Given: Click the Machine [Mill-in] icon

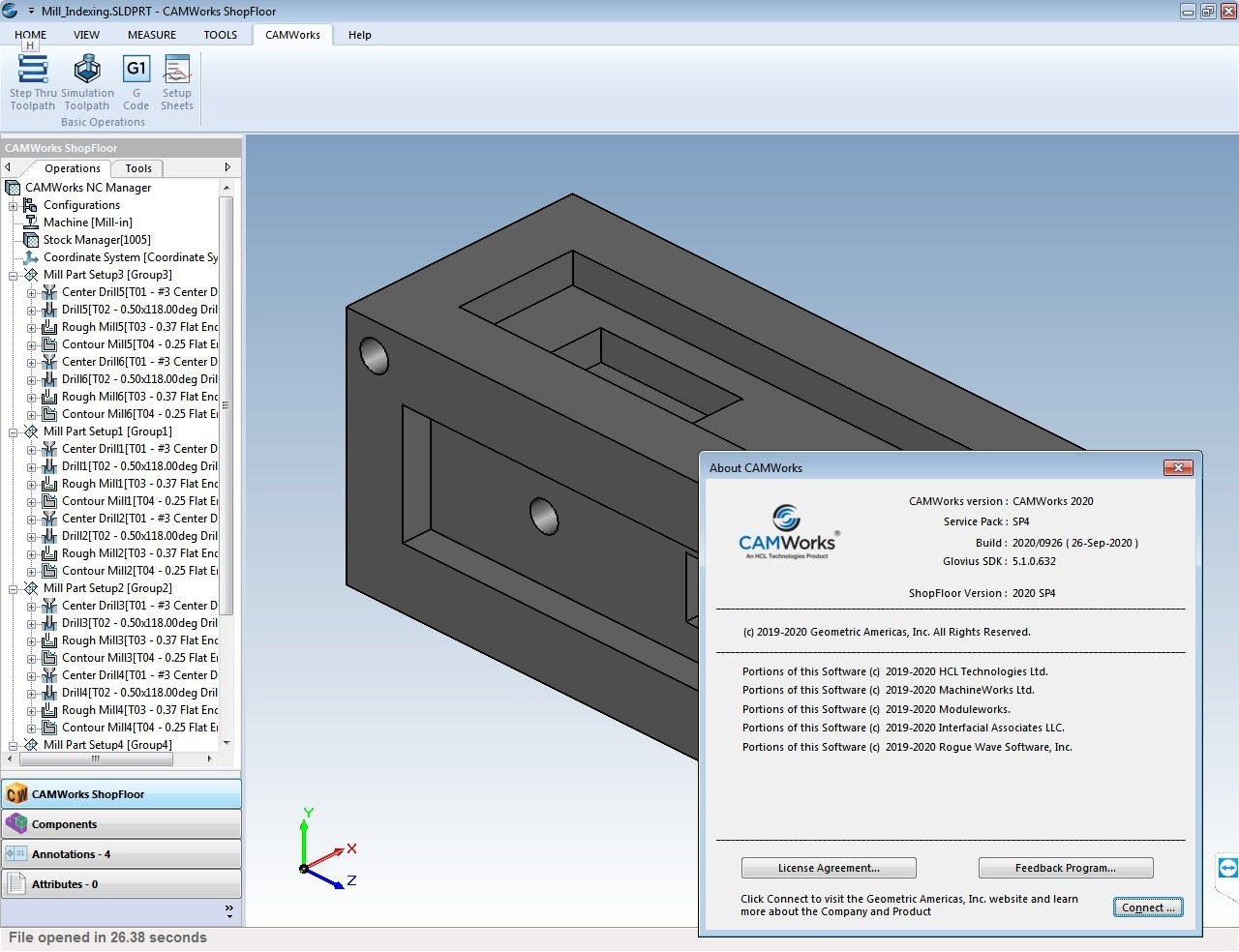Looking at the screenshot, I should point(31,223).
